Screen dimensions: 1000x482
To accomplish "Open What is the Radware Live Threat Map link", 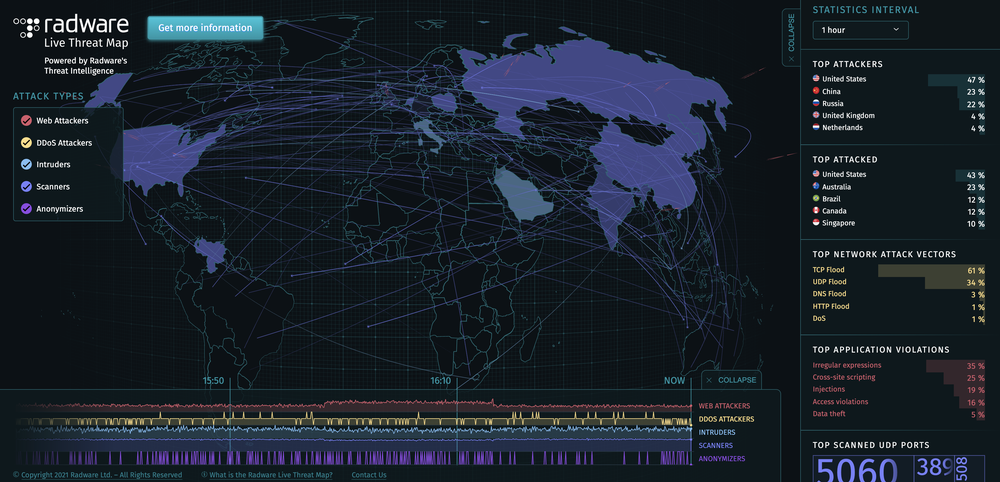I will coord(271,475).
